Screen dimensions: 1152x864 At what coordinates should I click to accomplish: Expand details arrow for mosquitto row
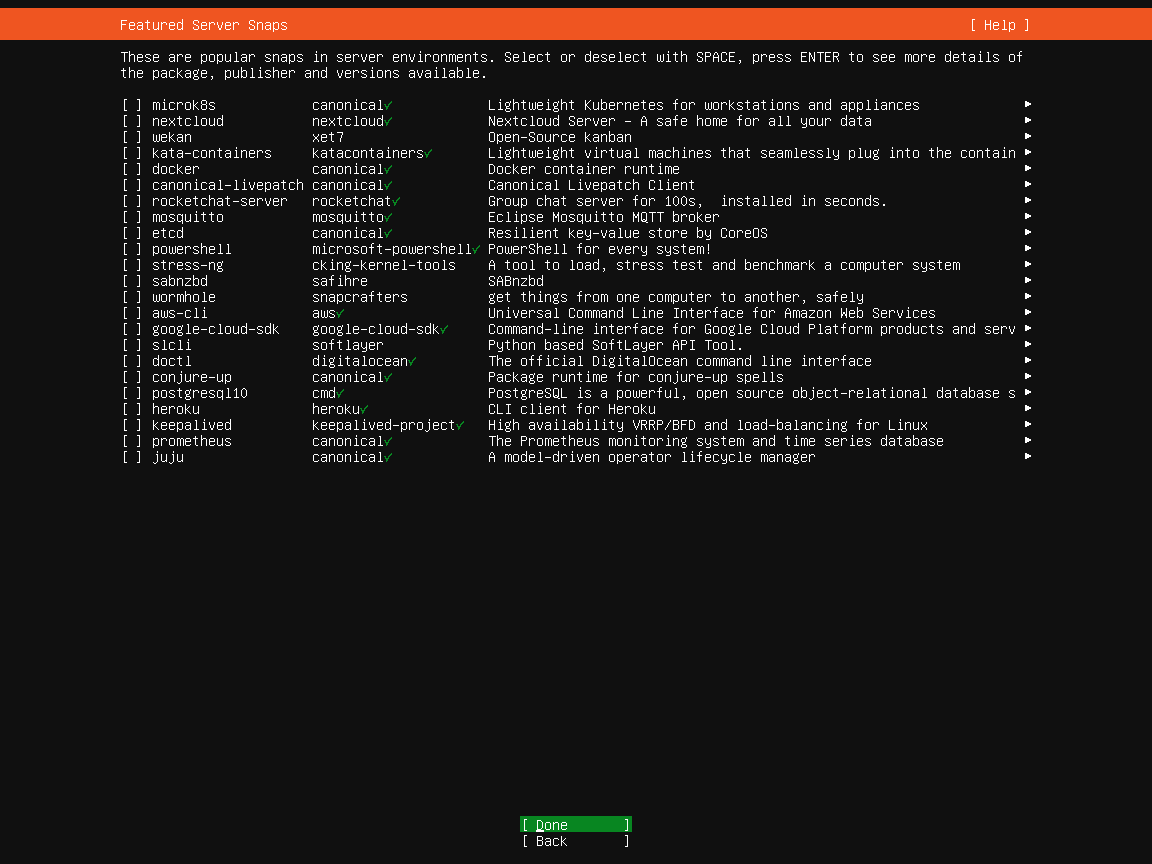pos(1028,216)
